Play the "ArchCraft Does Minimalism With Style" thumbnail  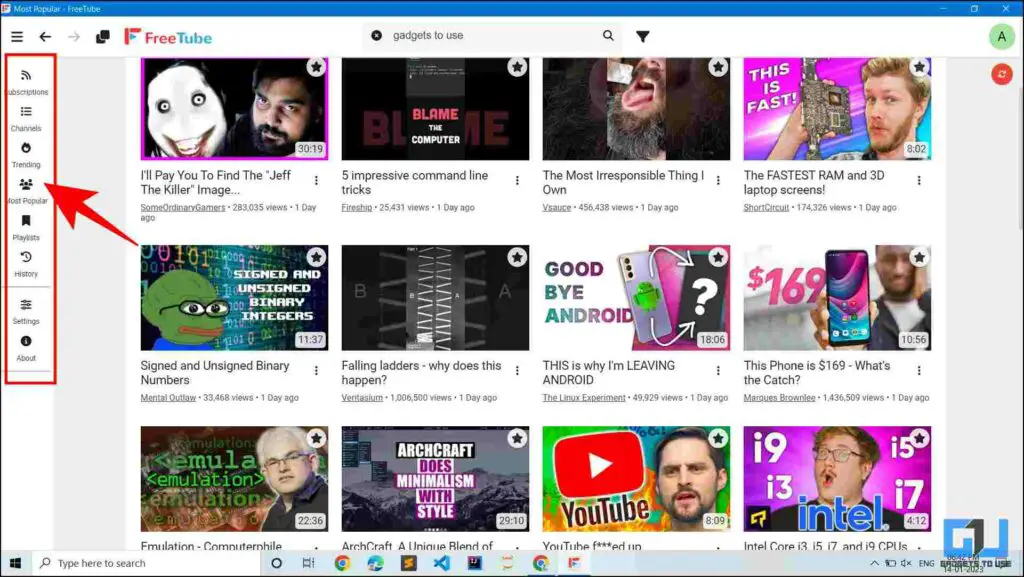coord(436,479)
